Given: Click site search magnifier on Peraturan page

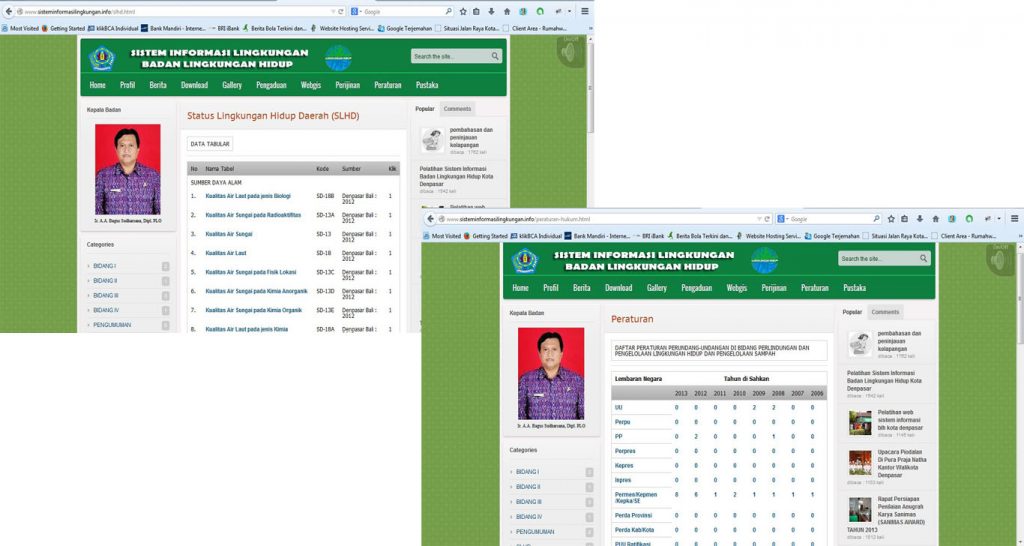Looking at the screenshot, I should (923, 259).
